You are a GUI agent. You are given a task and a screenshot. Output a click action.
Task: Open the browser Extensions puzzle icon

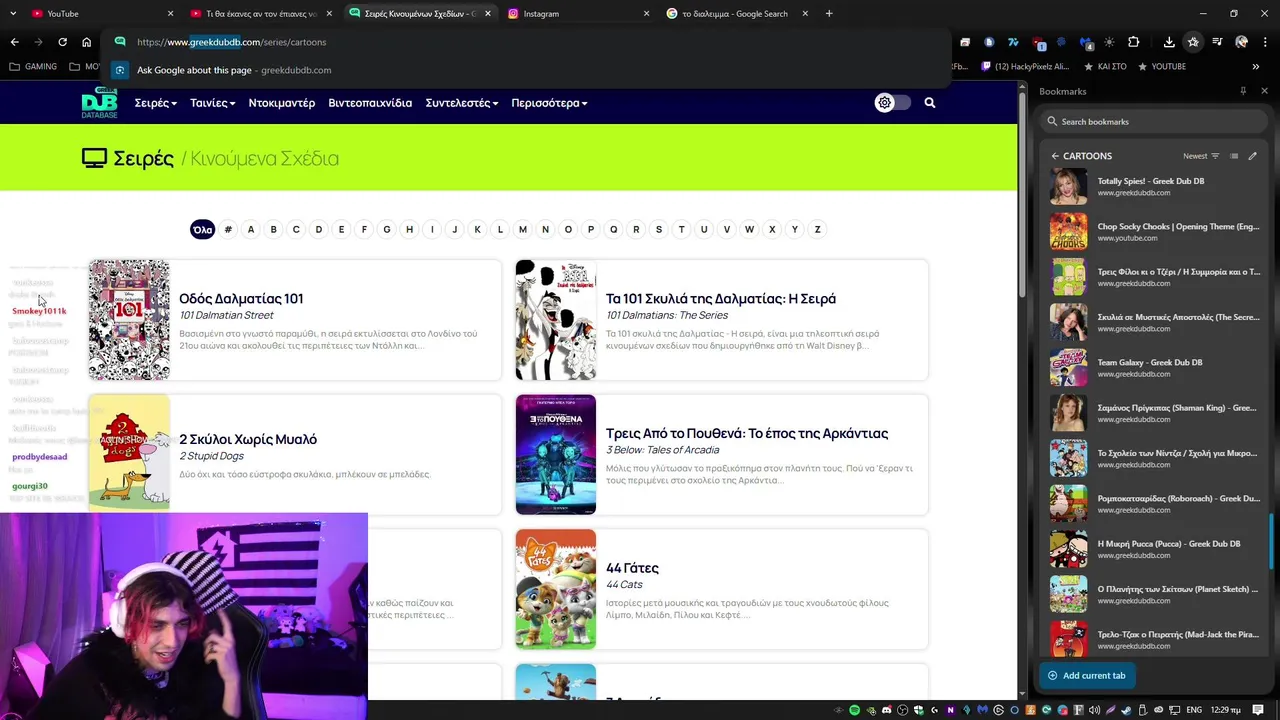point(1133,42)
